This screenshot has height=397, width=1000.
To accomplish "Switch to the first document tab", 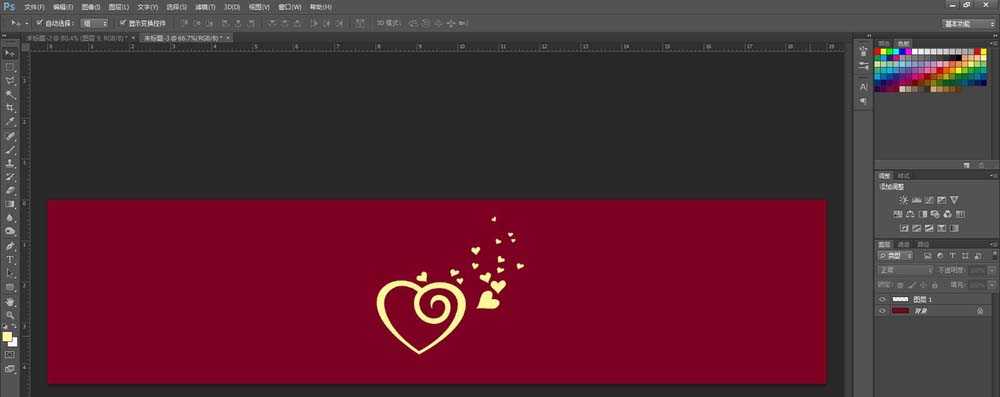I will [x=78, y=38].
